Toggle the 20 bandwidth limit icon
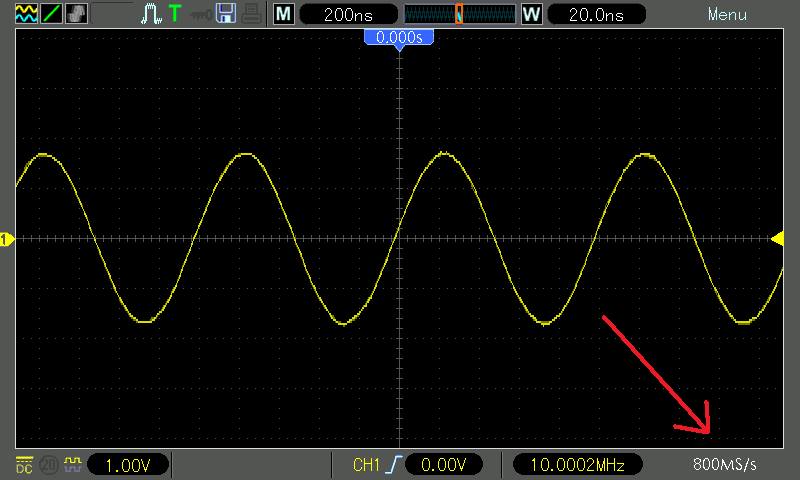800x480 pixels. [49, 465]
